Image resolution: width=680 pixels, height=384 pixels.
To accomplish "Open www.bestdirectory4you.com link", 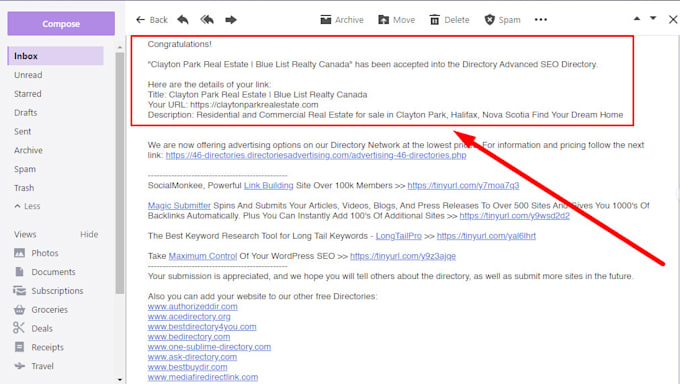I will point(202,327).
